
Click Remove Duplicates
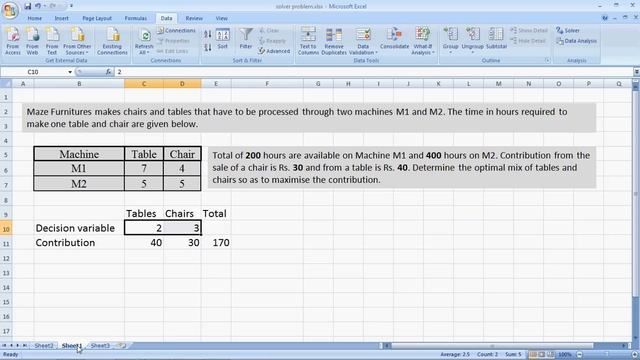click(334, 40)
